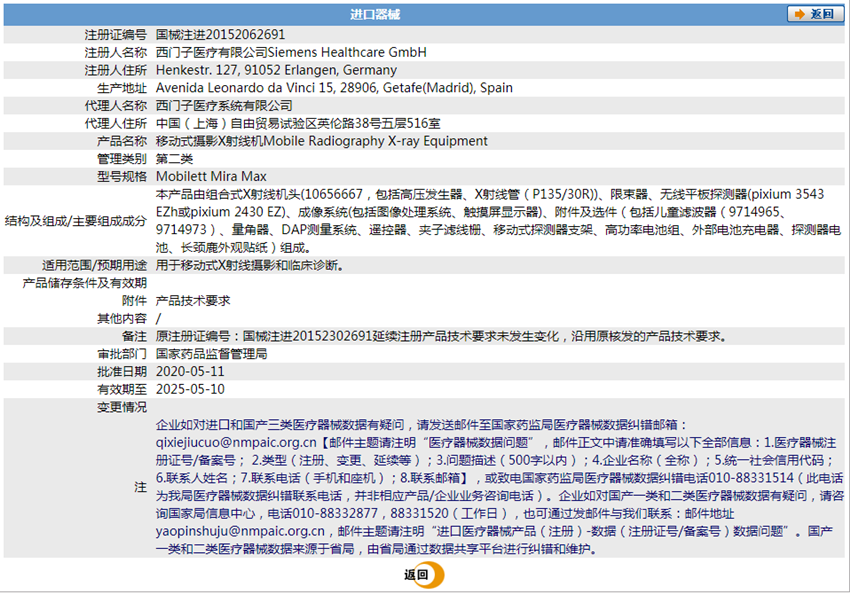Click the 代理人名称 field label
Viewport: 850px width, 594px height.
(115, 106)
